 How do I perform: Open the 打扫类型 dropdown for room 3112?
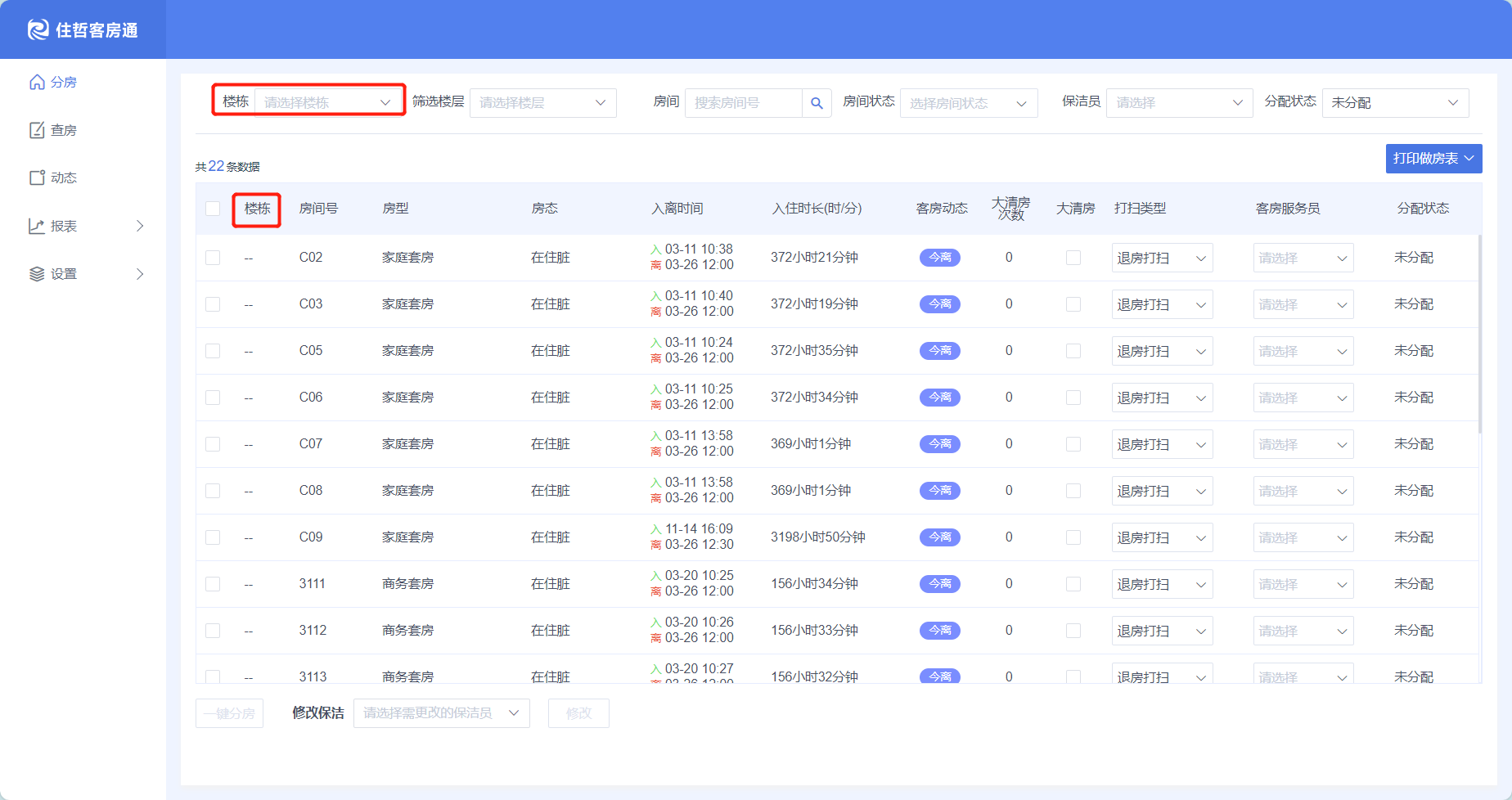(x=1162, y=631)
